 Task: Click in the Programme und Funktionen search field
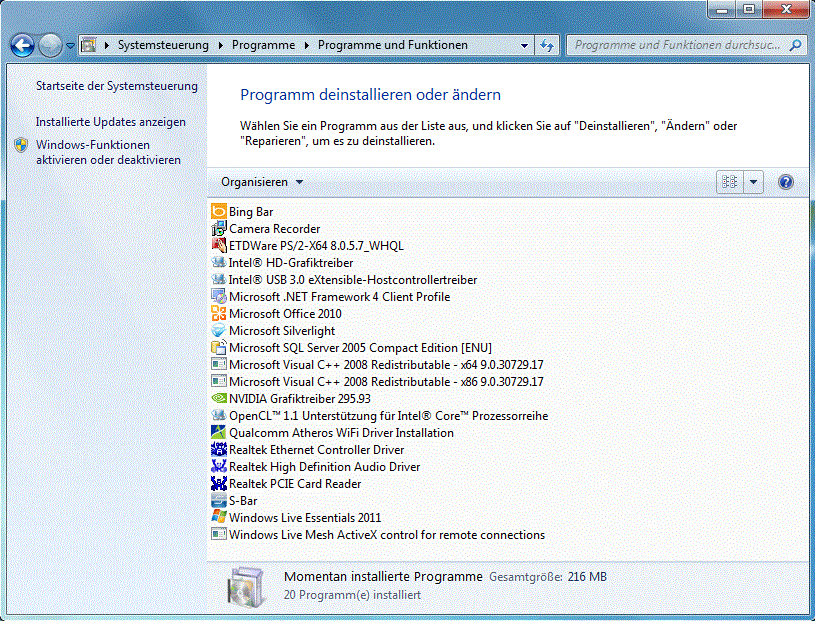[677, 45]
